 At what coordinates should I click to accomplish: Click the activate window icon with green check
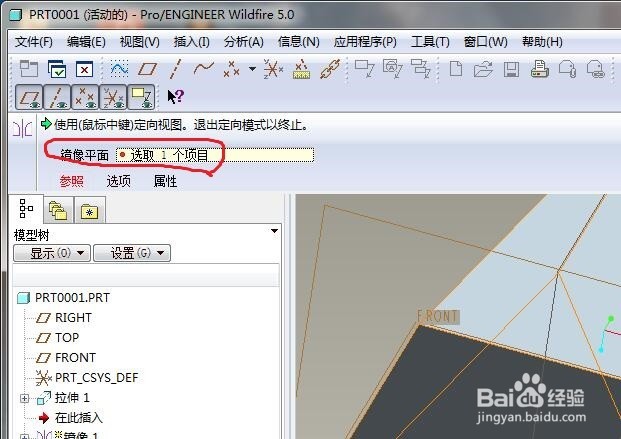click(57, 69)
